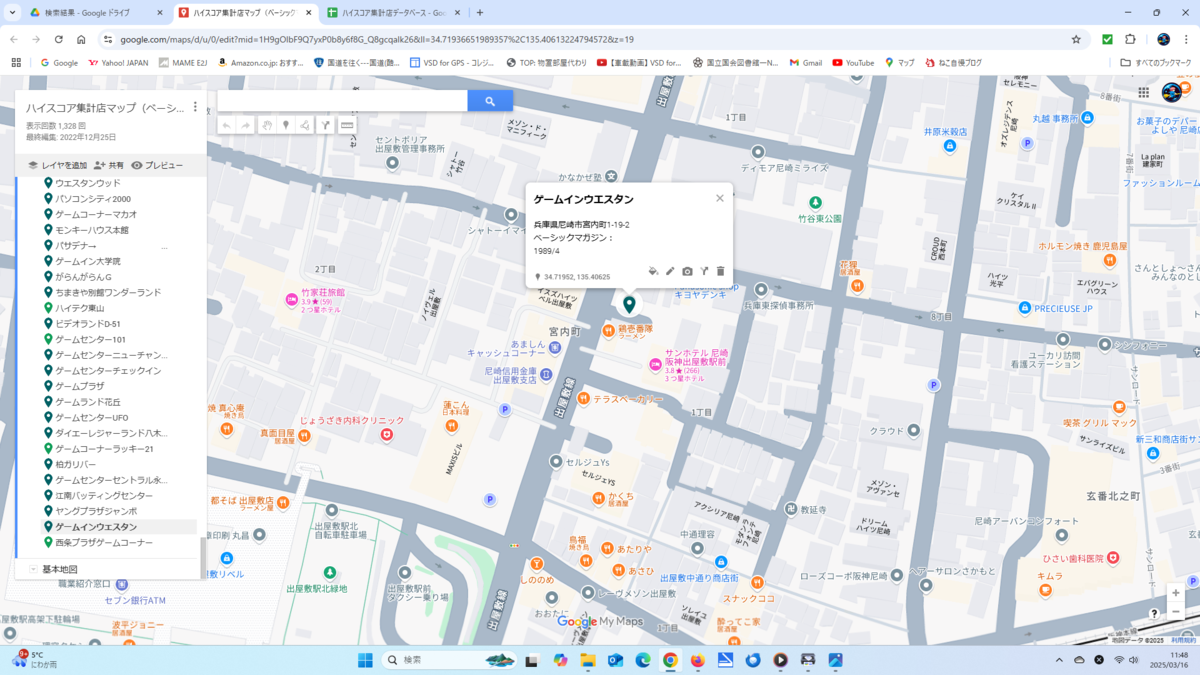Image resolution: width=1200 pixels, height=675 pixels.
Task: Open the Gmail bookmark
Action: pos(805,62)
